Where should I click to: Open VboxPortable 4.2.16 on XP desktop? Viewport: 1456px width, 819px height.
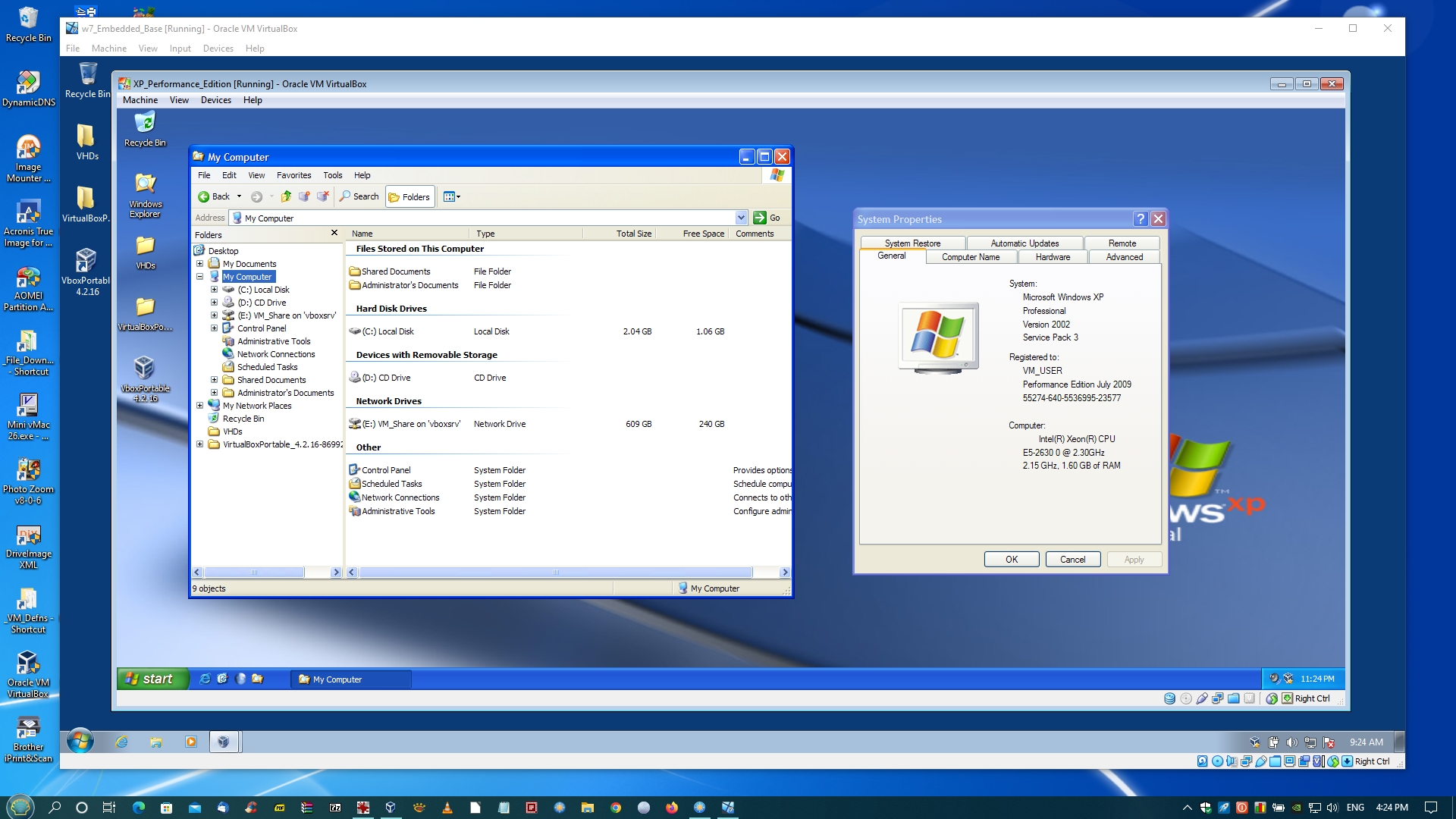pos(145,378)
